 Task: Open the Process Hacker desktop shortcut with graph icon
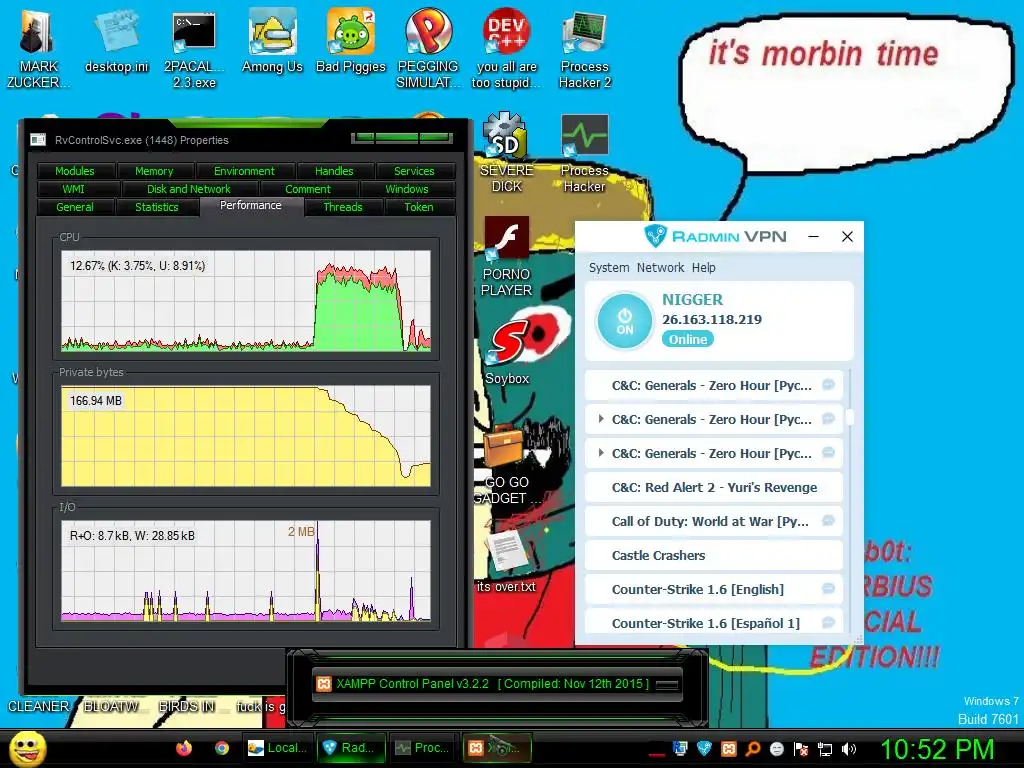click(584, 153)
